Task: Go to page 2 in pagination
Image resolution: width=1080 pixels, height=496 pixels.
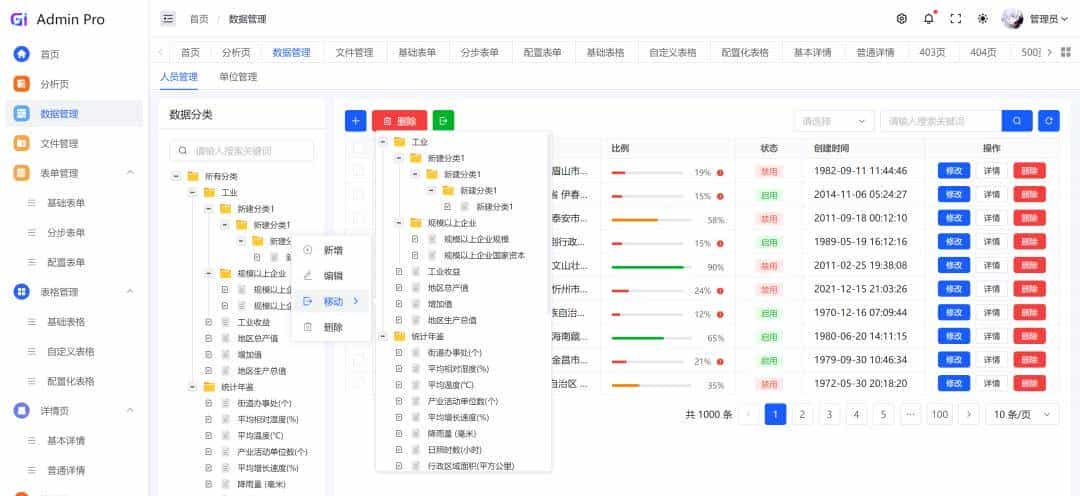Action: 802,414
